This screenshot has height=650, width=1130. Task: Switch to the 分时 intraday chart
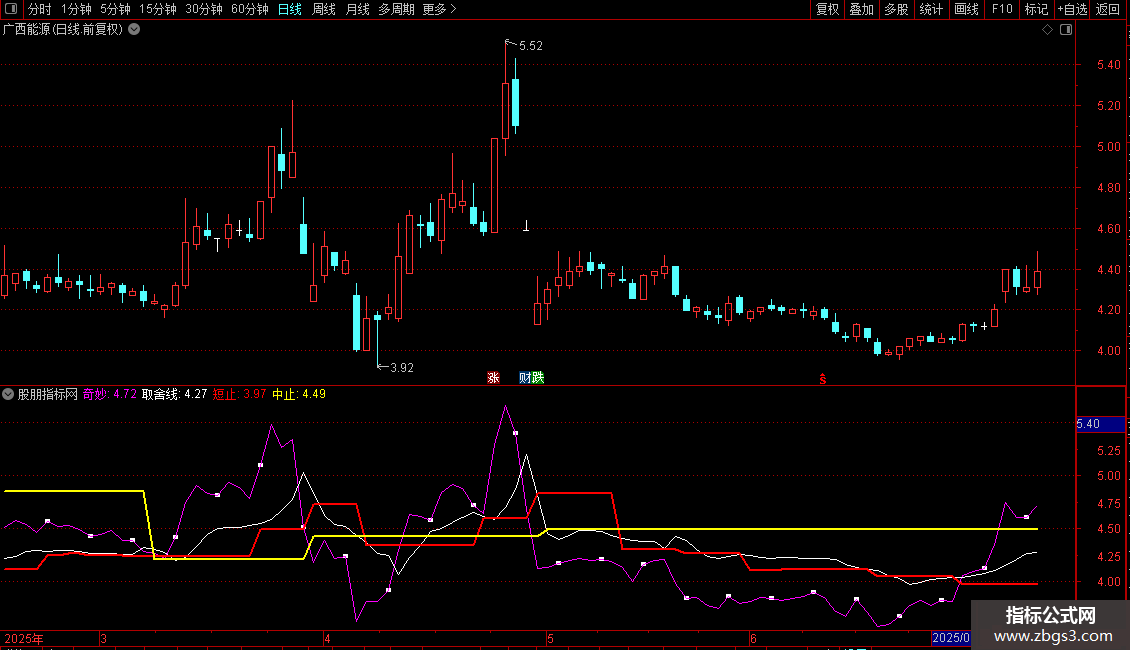[x=40, y=9]
